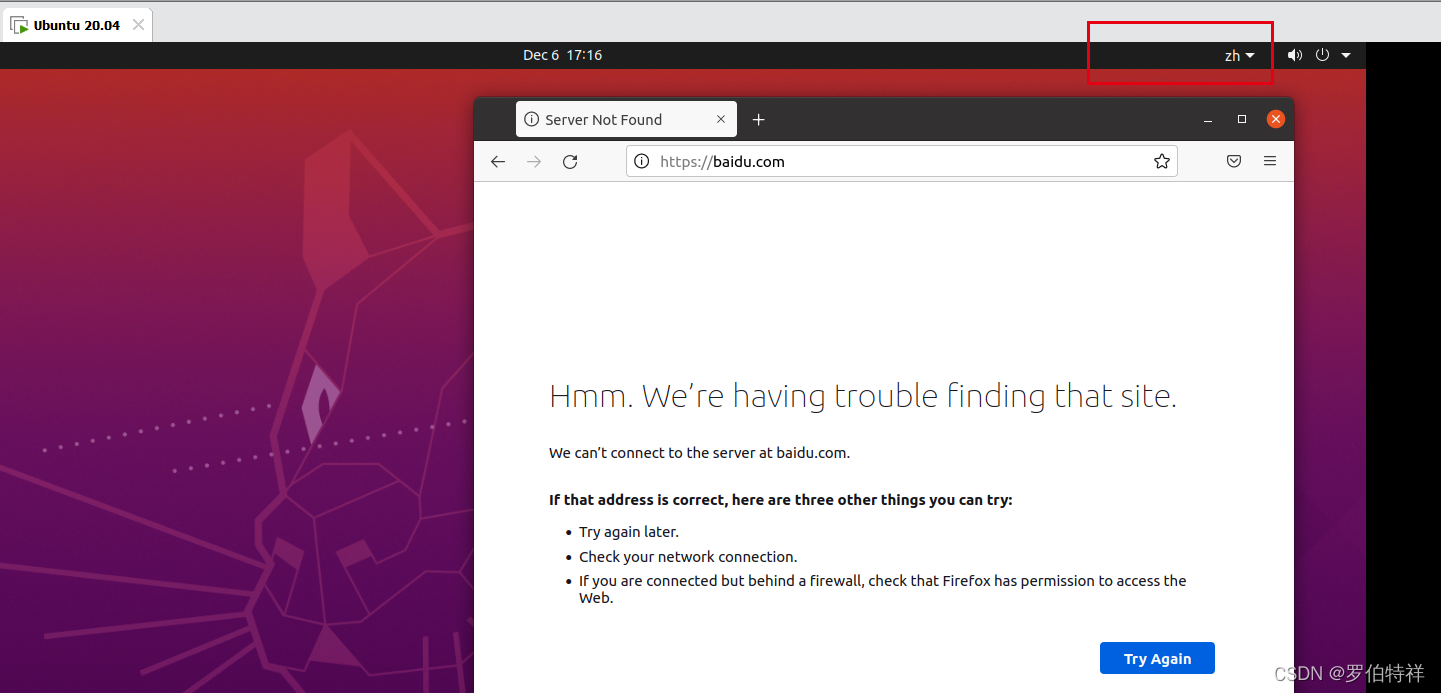Open the calendar from Dec 6 17:16 clock
The image size is (1441, 693).
point(562,55)
